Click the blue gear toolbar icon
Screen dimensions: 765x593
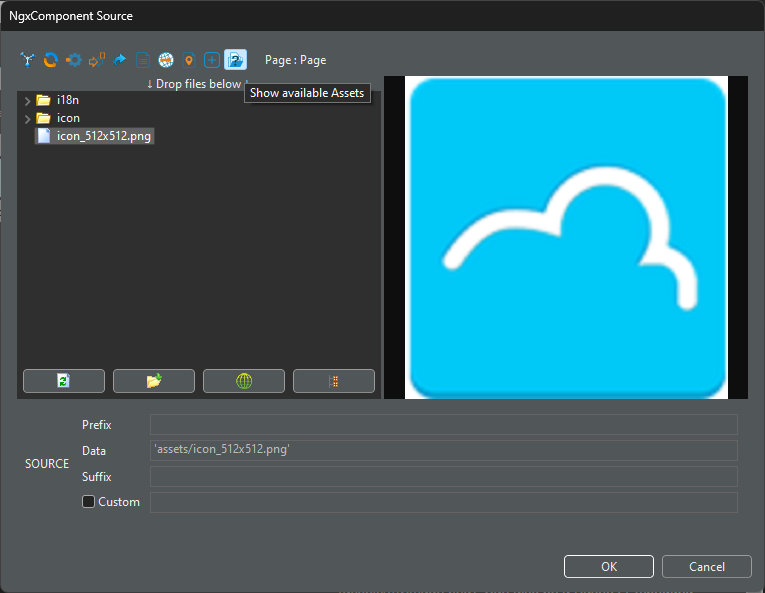coord(74,60)
